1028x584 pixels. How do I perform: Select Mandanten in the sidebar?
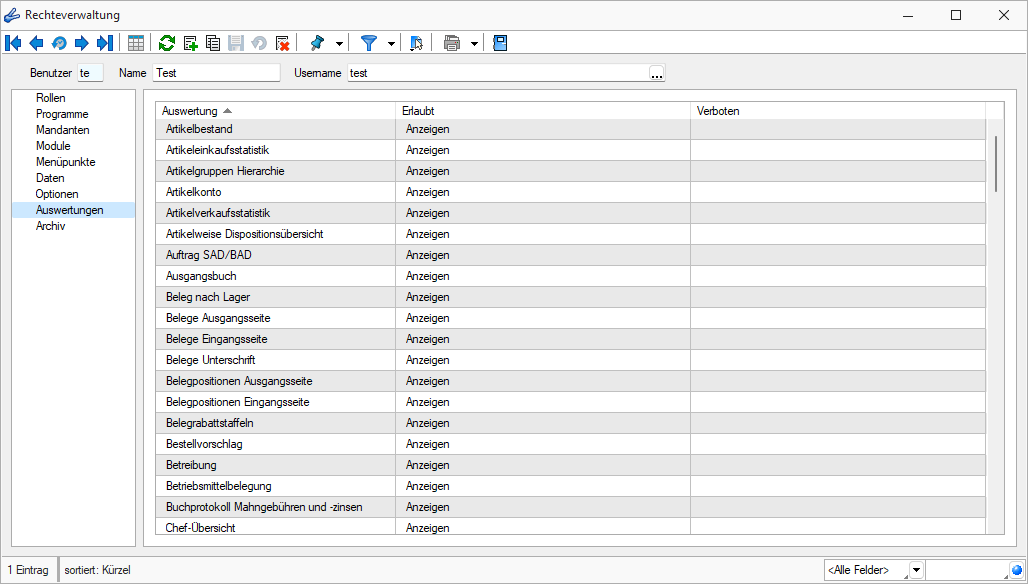pyautogui.click(x=62, y=130)
